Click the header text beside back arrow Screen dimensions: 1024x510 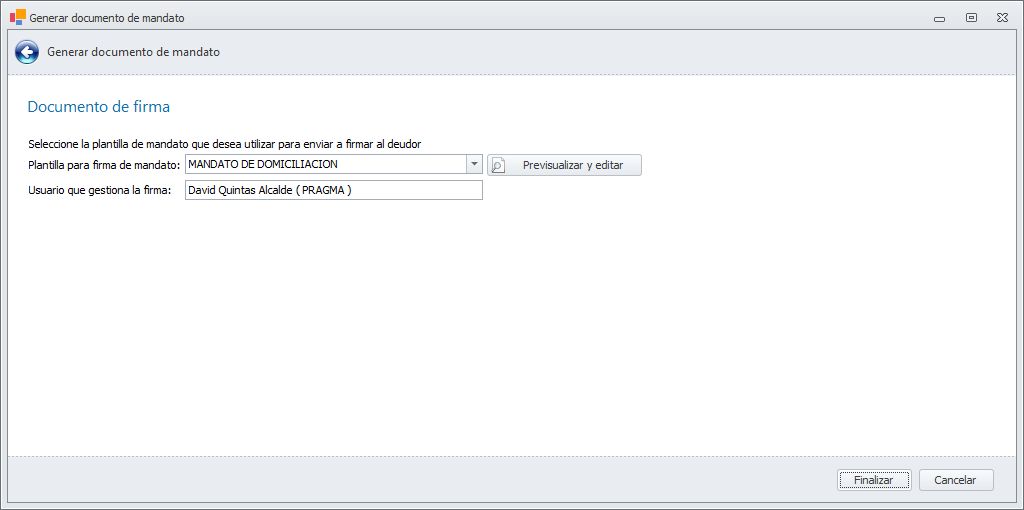134,52
